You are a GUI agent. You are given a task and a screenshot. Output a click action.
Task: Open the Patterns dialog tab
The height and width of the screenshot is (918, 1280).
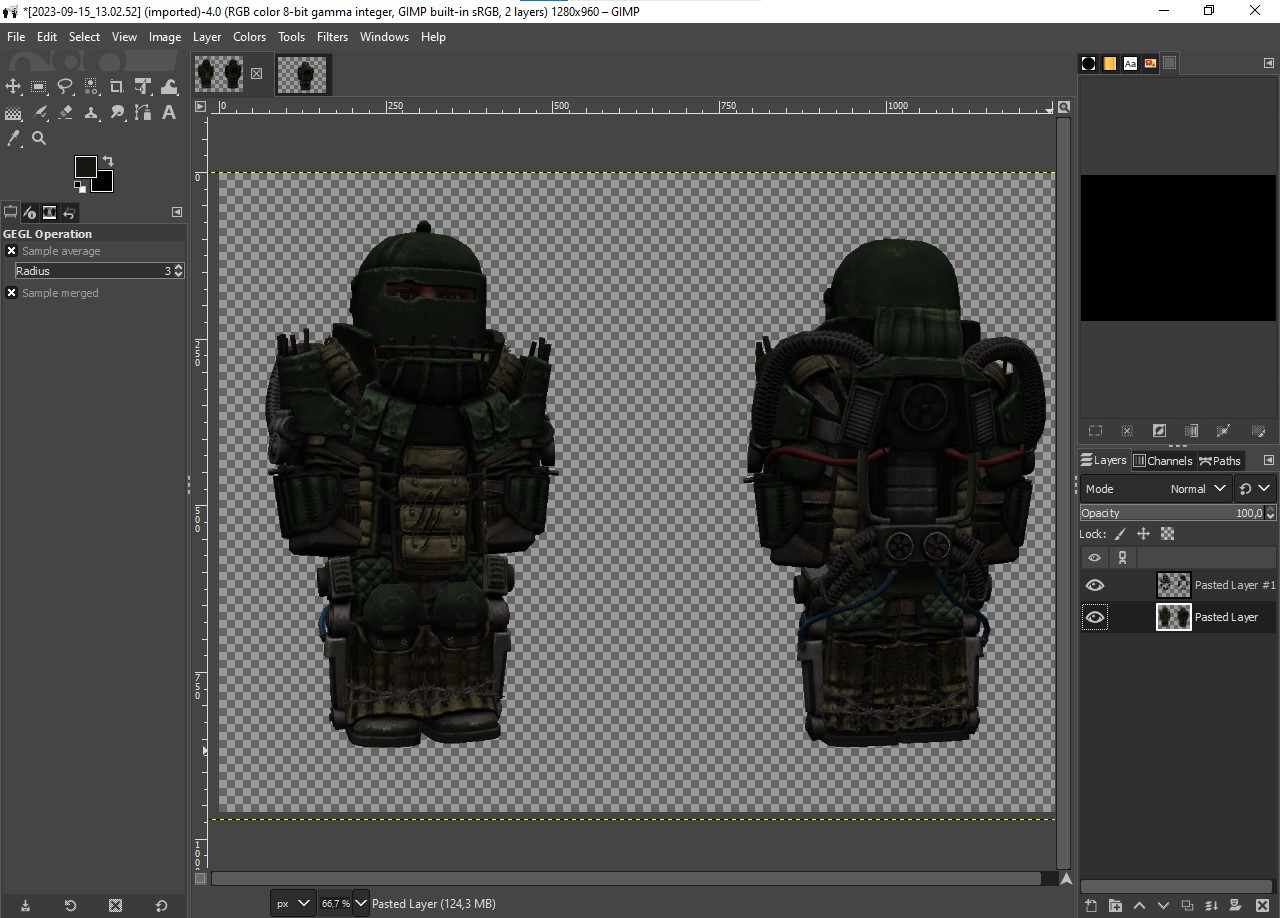tap(1110, 63)
